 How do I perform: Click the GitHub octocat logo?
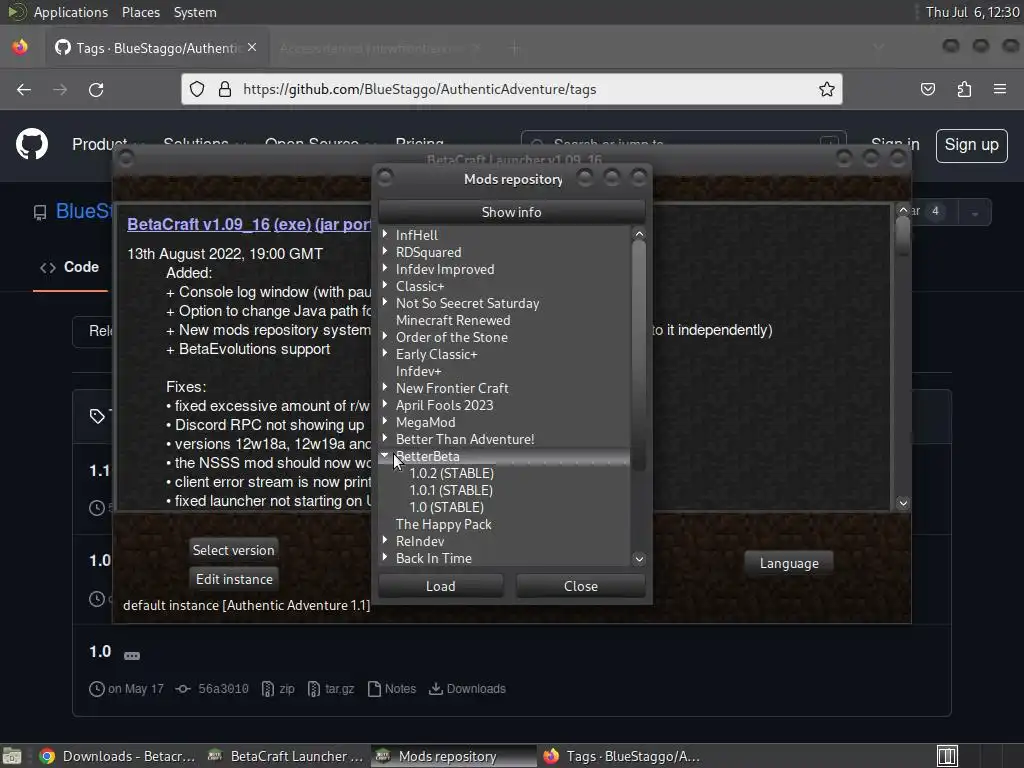click(32, 144)
